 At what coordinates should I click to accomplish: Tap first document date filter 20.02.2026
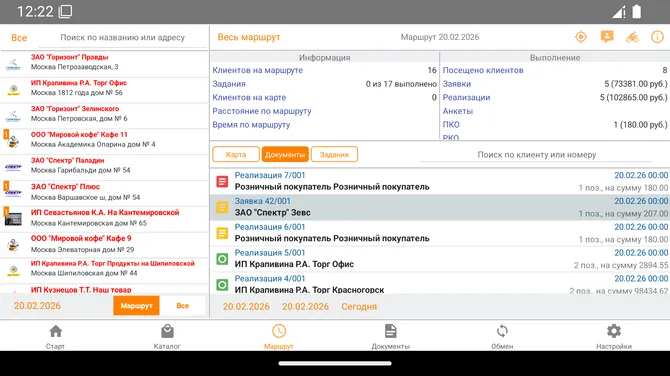coord(246,306)
